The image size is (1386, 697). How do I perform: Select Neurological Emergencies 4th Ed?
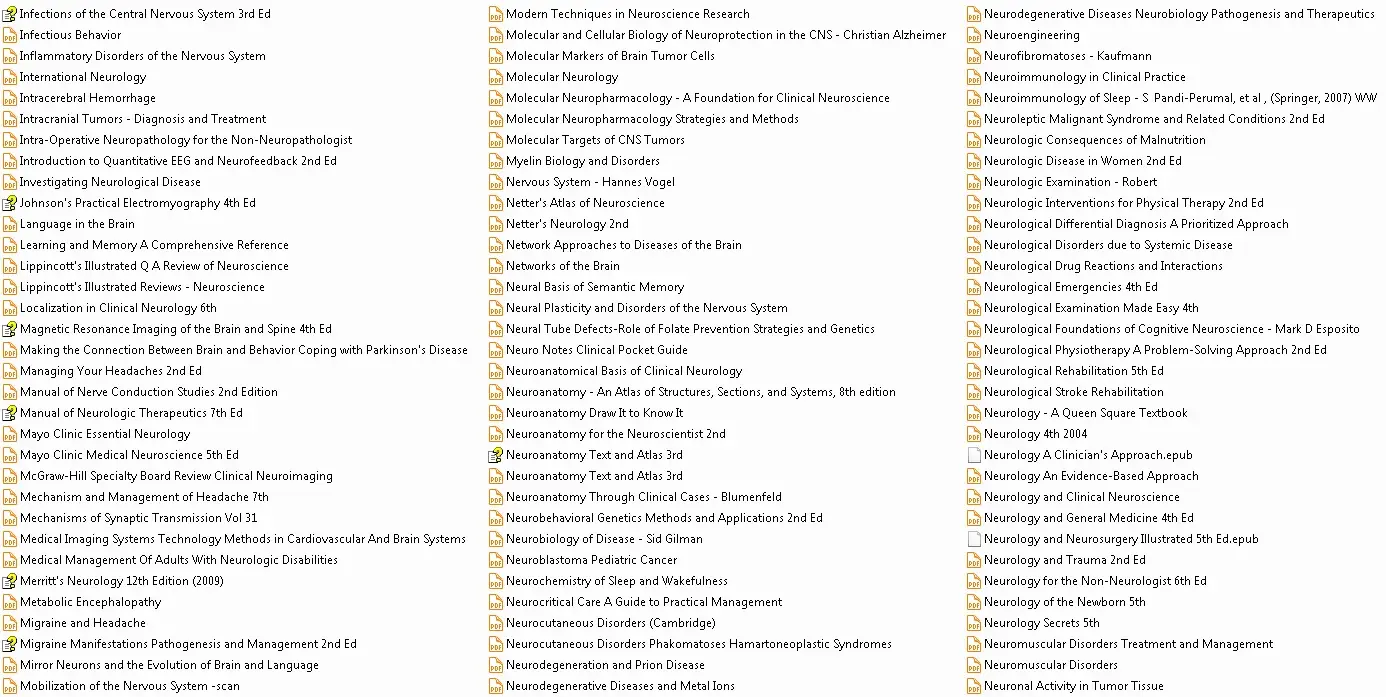click(1071, 287)
